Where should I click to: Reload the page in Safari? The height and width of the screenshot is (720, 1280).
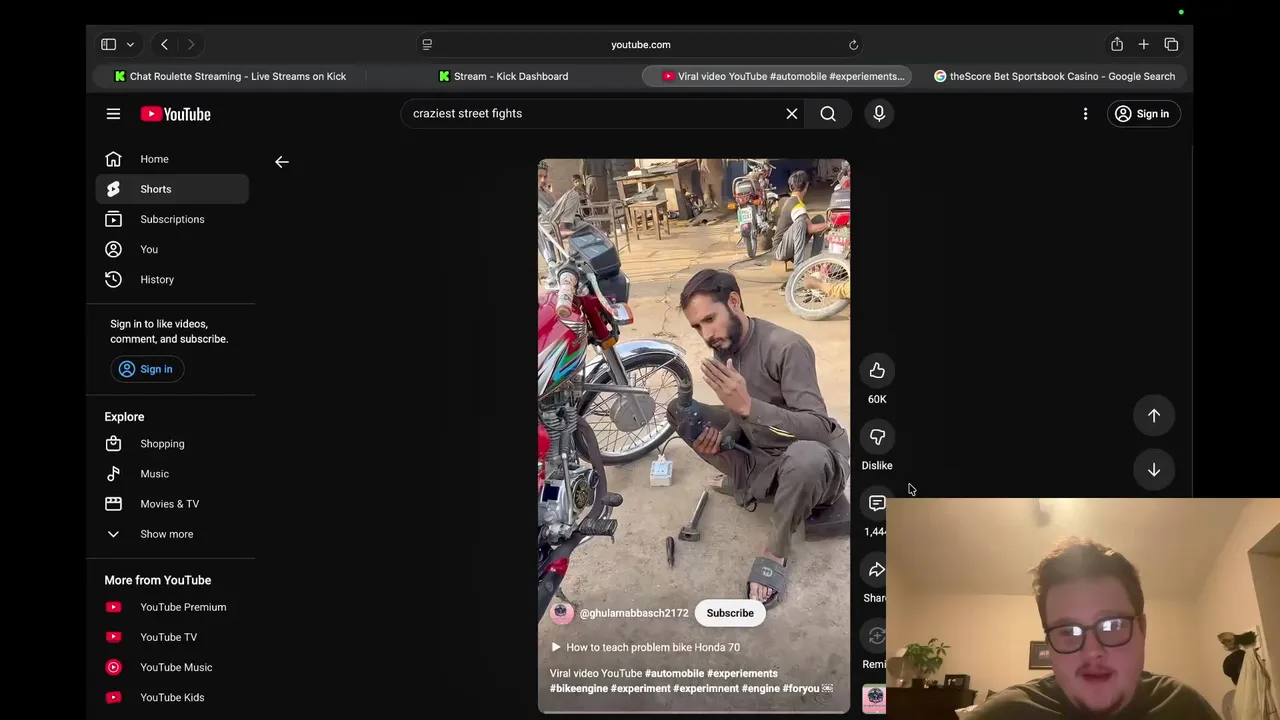pyautogui.click(x=853, y=45)
